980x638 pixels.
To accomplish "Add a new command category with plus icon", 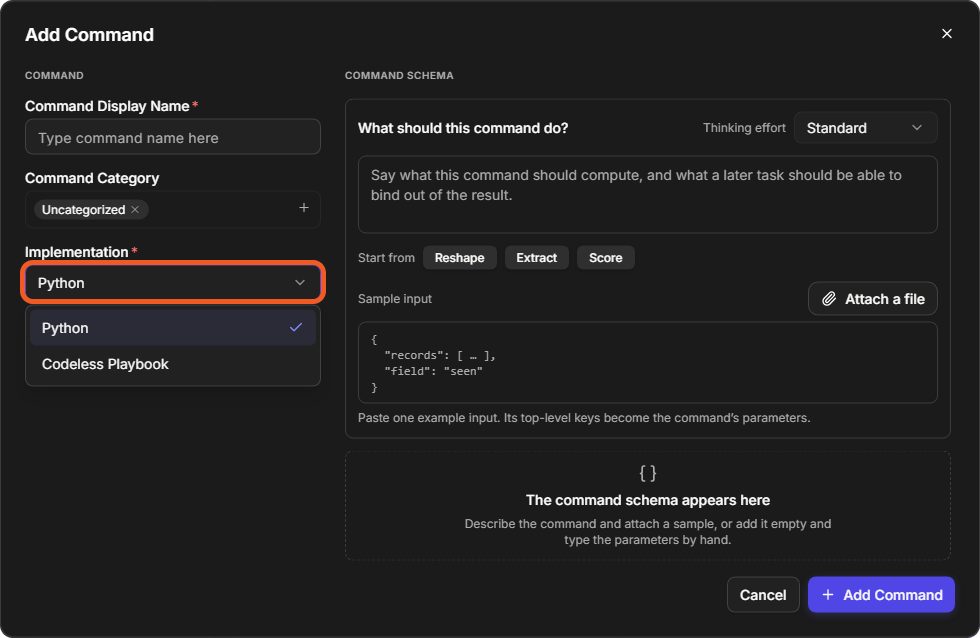I will (304, 207).
